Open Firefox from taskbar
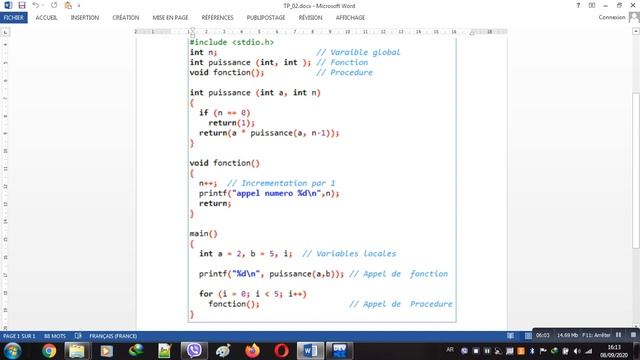 (x=252, y=351)
